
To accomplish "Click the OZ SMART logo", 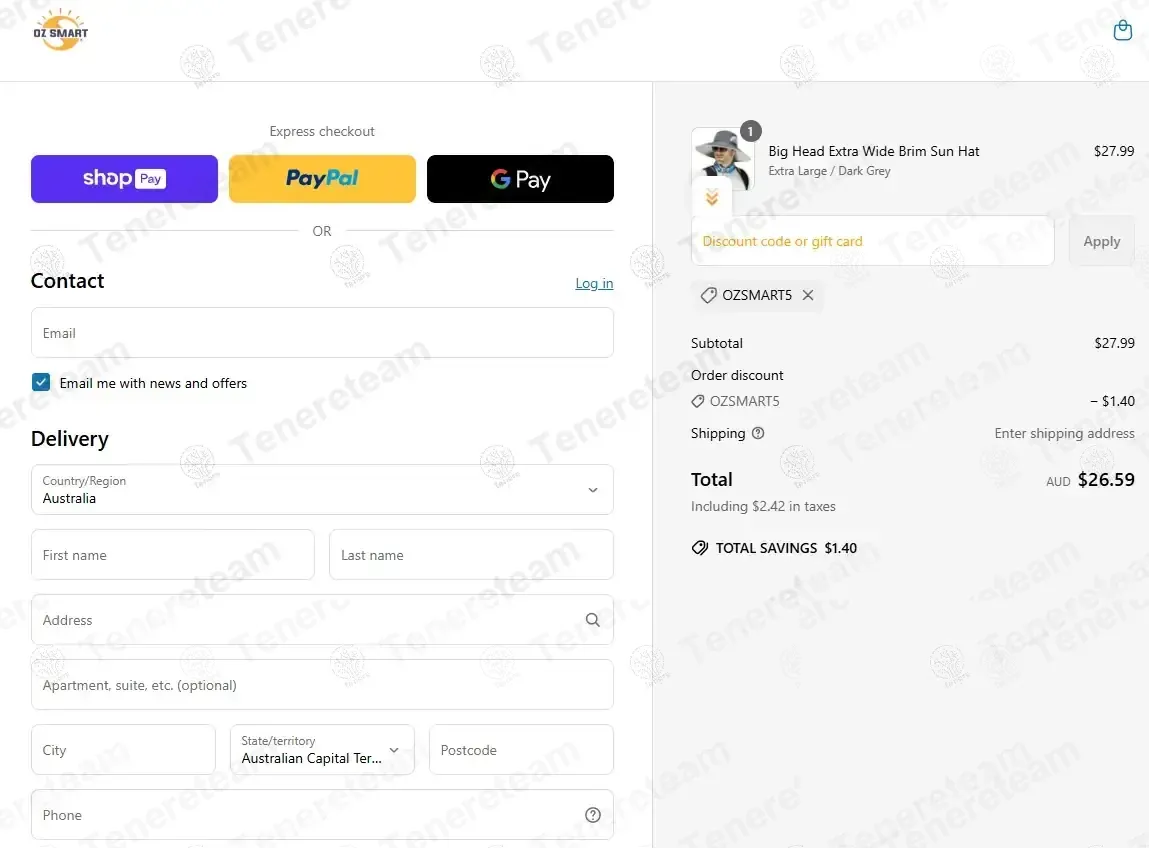I will pyautogui.click(x=61, y=30).
